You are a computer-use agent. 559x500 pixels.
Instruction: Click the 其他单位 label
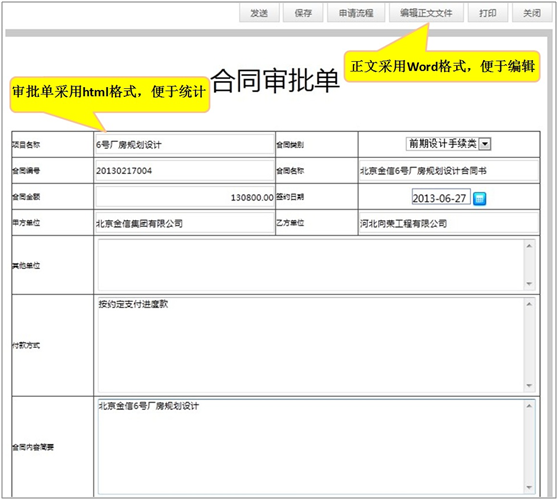pyautogui.click(x=26, y=266)
